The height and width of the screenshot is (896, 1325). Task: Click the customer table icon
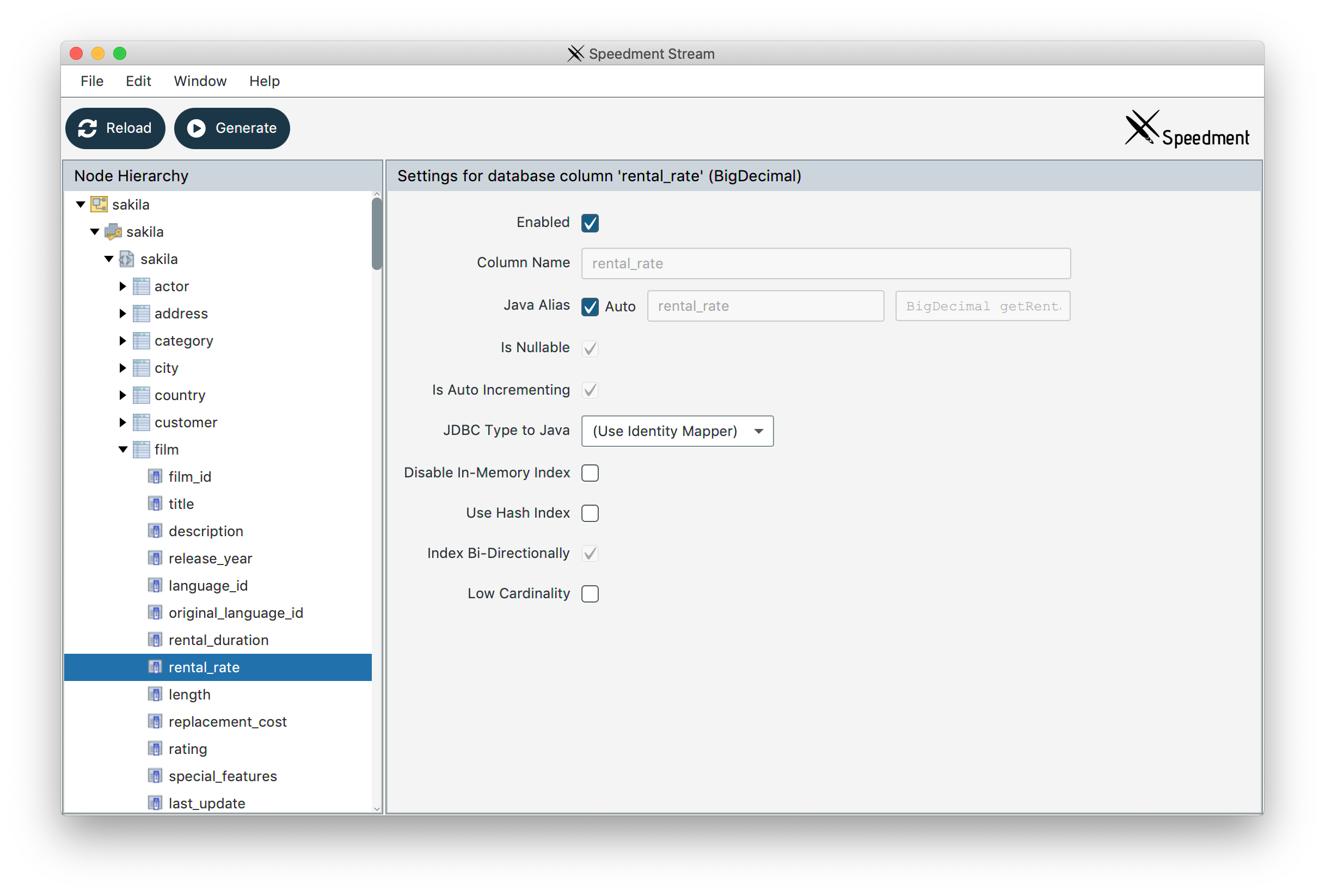tap(142, 422)
